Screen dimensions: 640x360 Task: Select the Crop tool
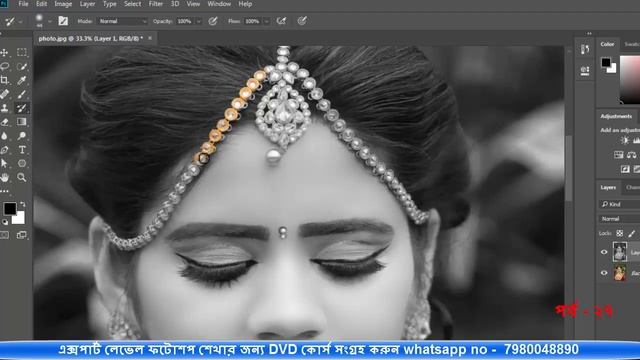[4, 80]
